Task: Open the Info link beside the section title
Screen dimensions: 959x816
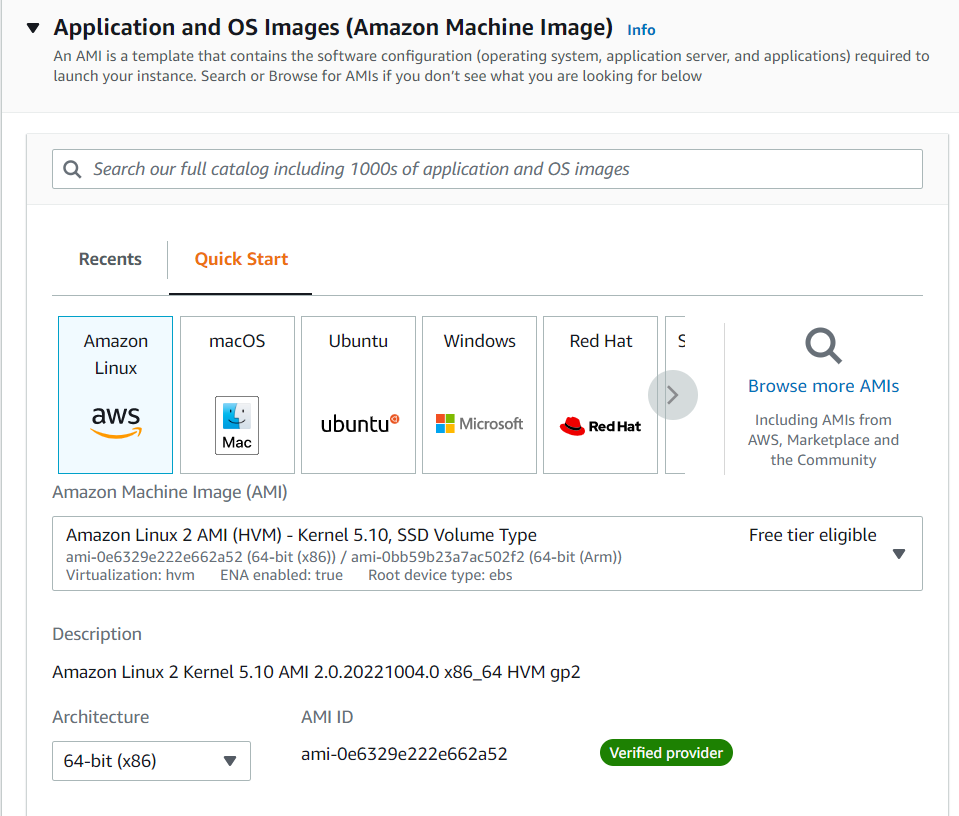Action: [x=641, y=30]
